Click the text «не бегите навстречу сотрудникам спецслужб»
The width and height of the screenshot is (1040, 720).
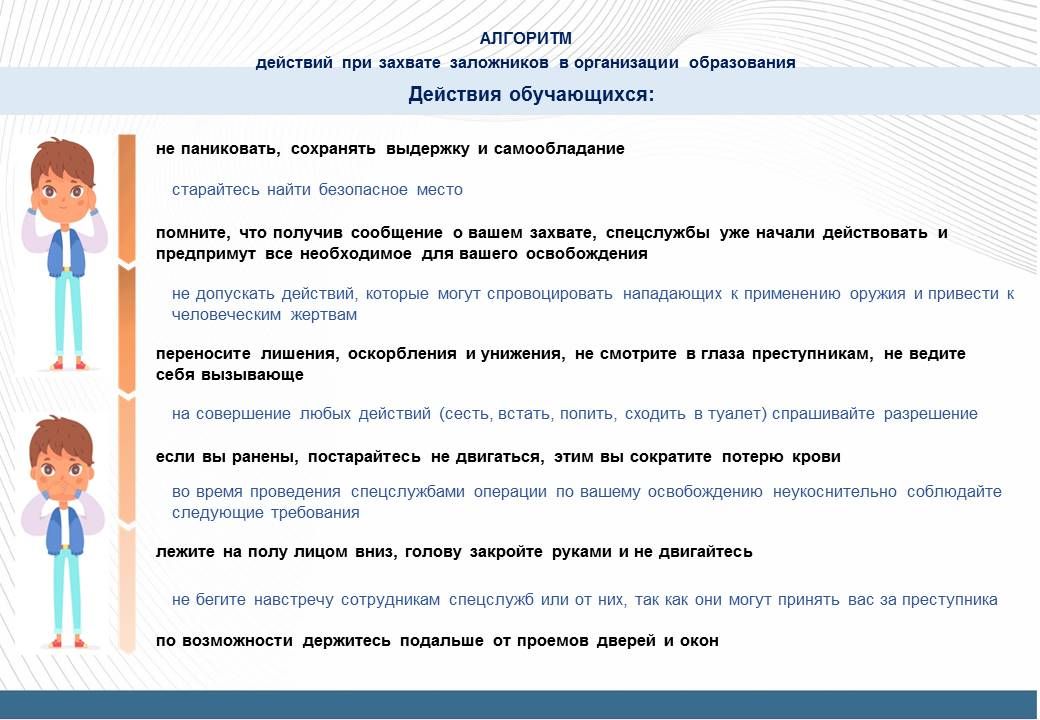(x=584, y=600)
